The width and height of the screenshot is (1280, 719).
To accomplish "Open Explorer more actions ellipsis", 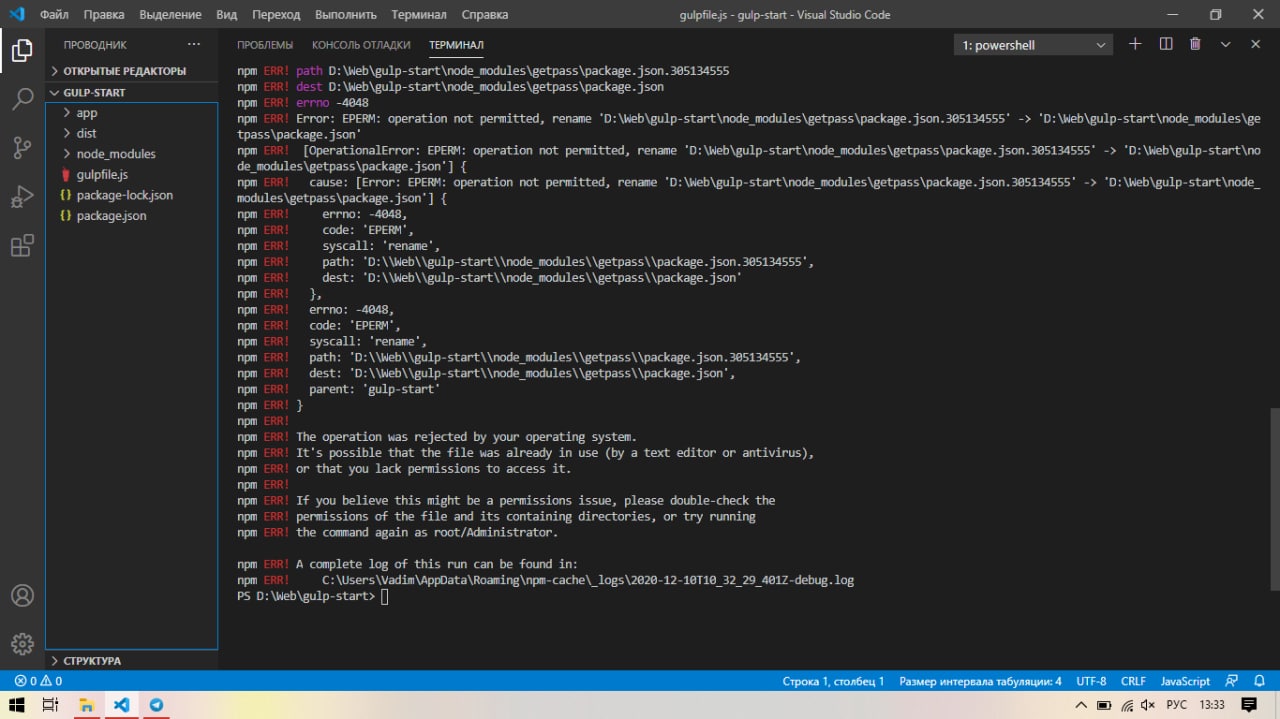I will point(194,45).
